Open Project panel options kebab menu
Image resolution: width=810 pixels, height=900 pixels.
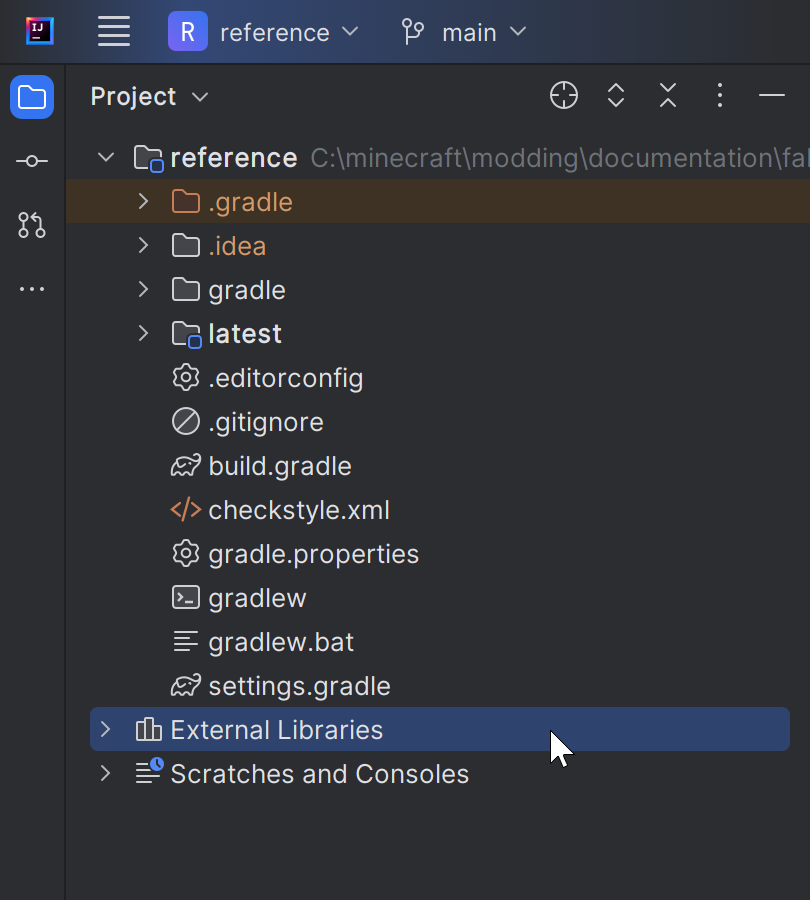(720, 96)
